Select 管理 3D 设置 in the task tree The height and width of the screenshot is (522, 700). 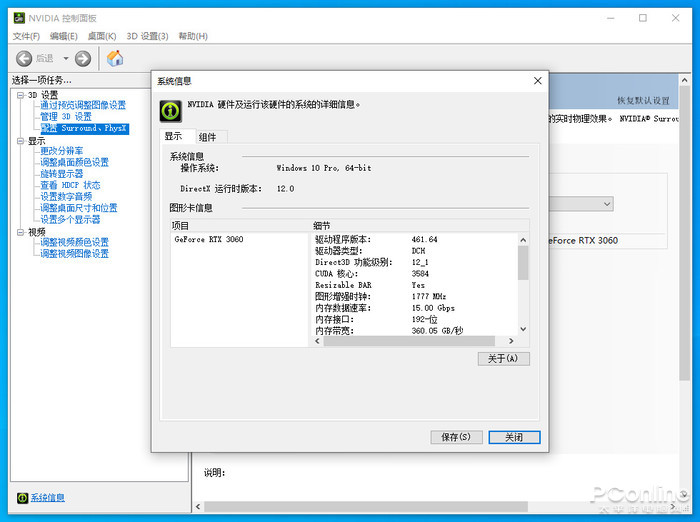pyautogui.click(x=66, y=117)
